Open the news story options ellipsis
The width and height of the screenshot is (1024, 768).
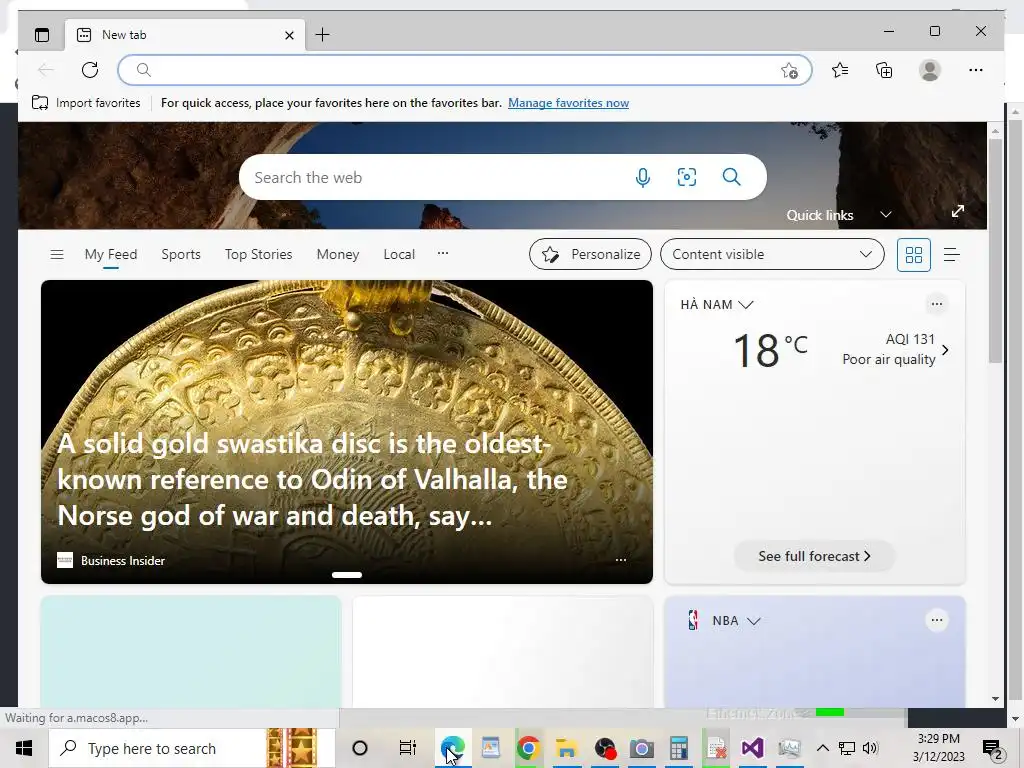click(x=621, y=560)
